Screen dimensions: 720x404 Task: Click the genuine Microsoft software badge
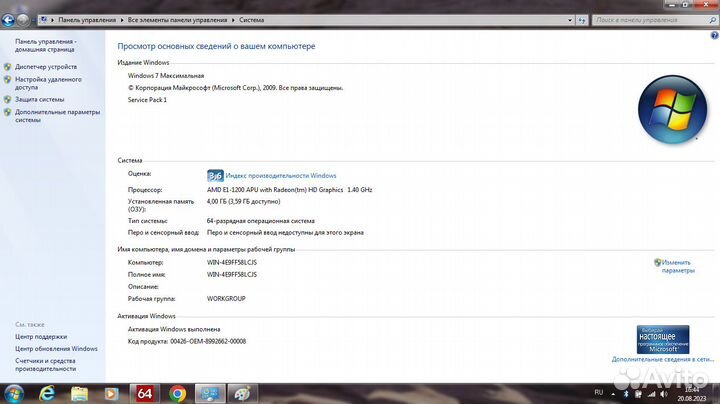(663, 339)
